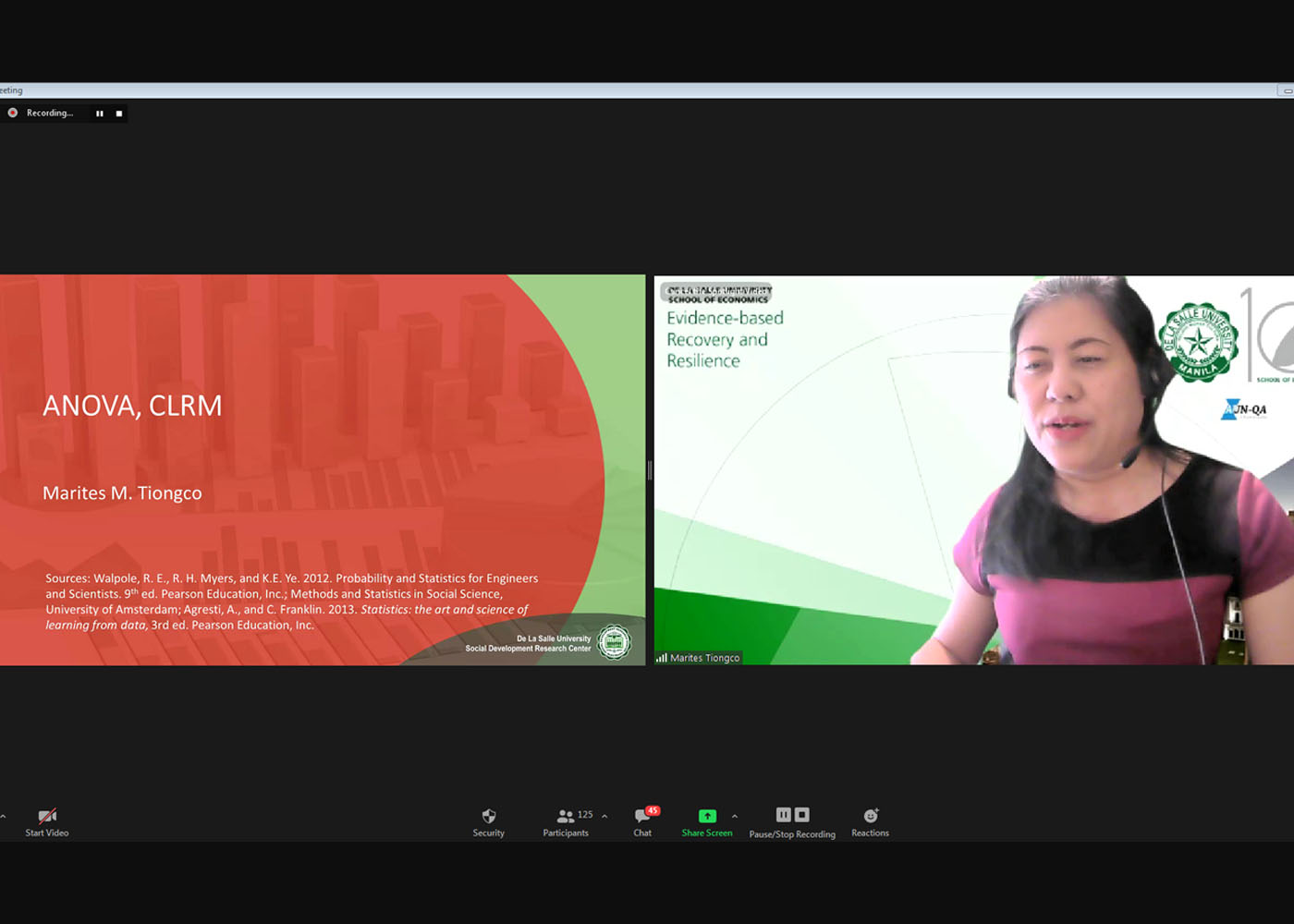This screenshot has height=924, width=1294.
Task: Stop recording in top-left recording indicator
Action: point(119,114)
